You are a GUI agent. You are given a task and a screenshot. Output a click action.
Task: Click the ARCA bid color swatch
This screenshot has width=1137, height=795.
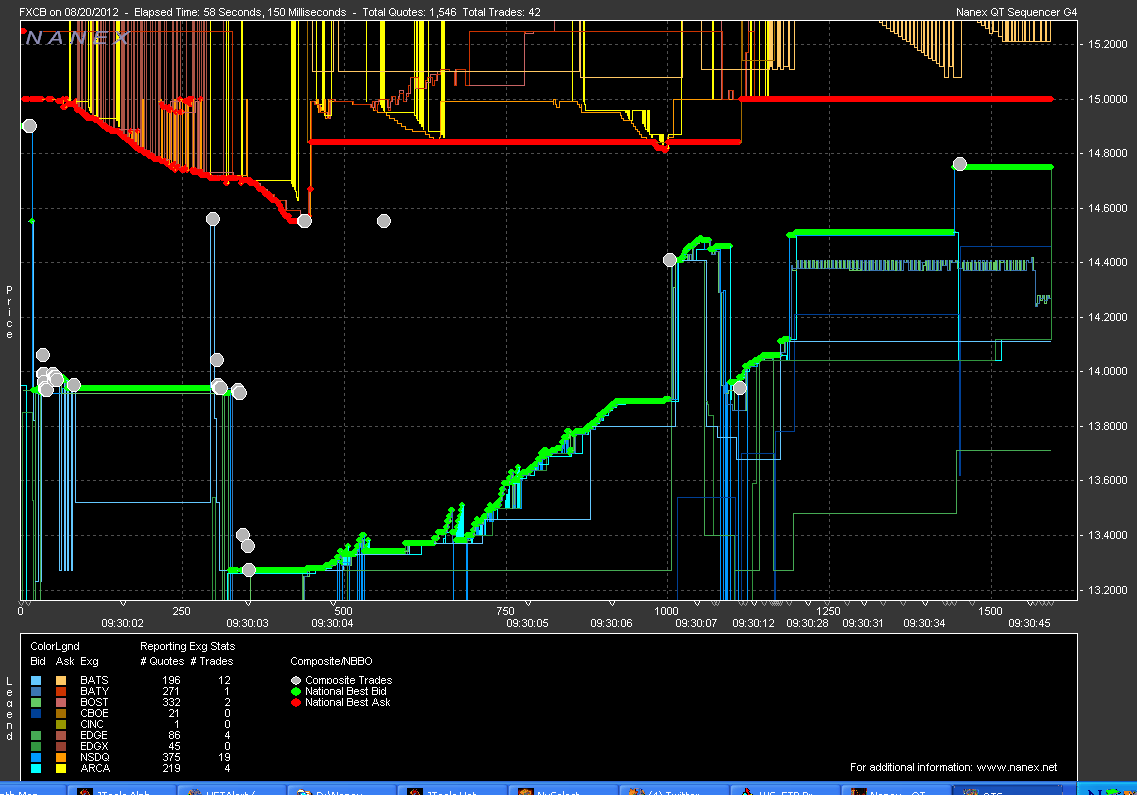(x=36, y=768)
